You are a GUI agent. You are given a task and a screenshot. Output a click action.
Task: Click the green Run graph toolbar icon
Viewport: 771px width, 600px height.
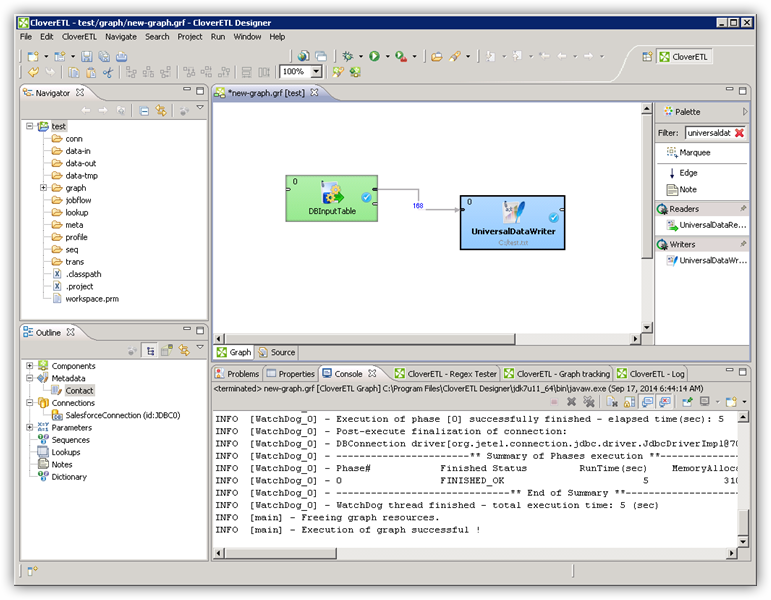tap(373, 57)
